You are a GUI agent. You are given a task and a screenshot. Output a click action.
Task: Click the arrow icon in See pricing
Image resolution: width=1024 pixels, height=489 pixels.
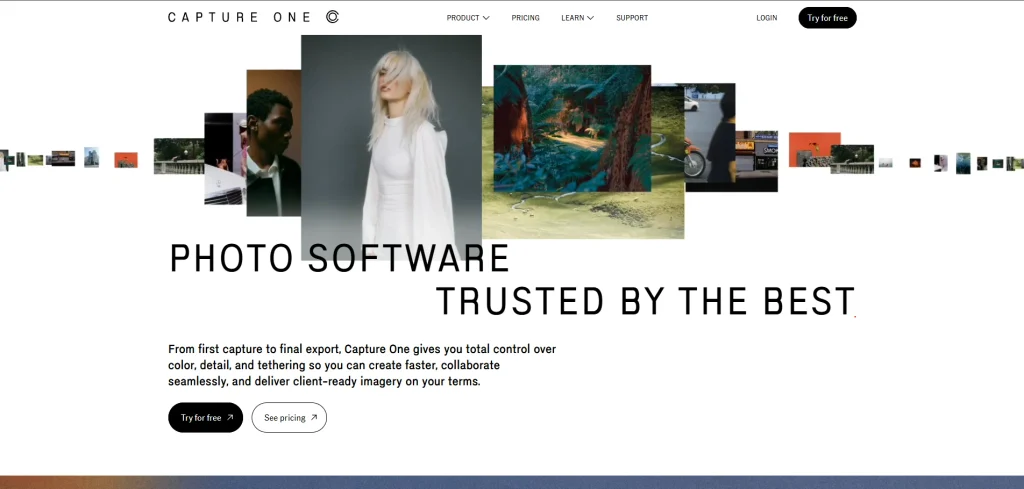[x=313, y=417]
